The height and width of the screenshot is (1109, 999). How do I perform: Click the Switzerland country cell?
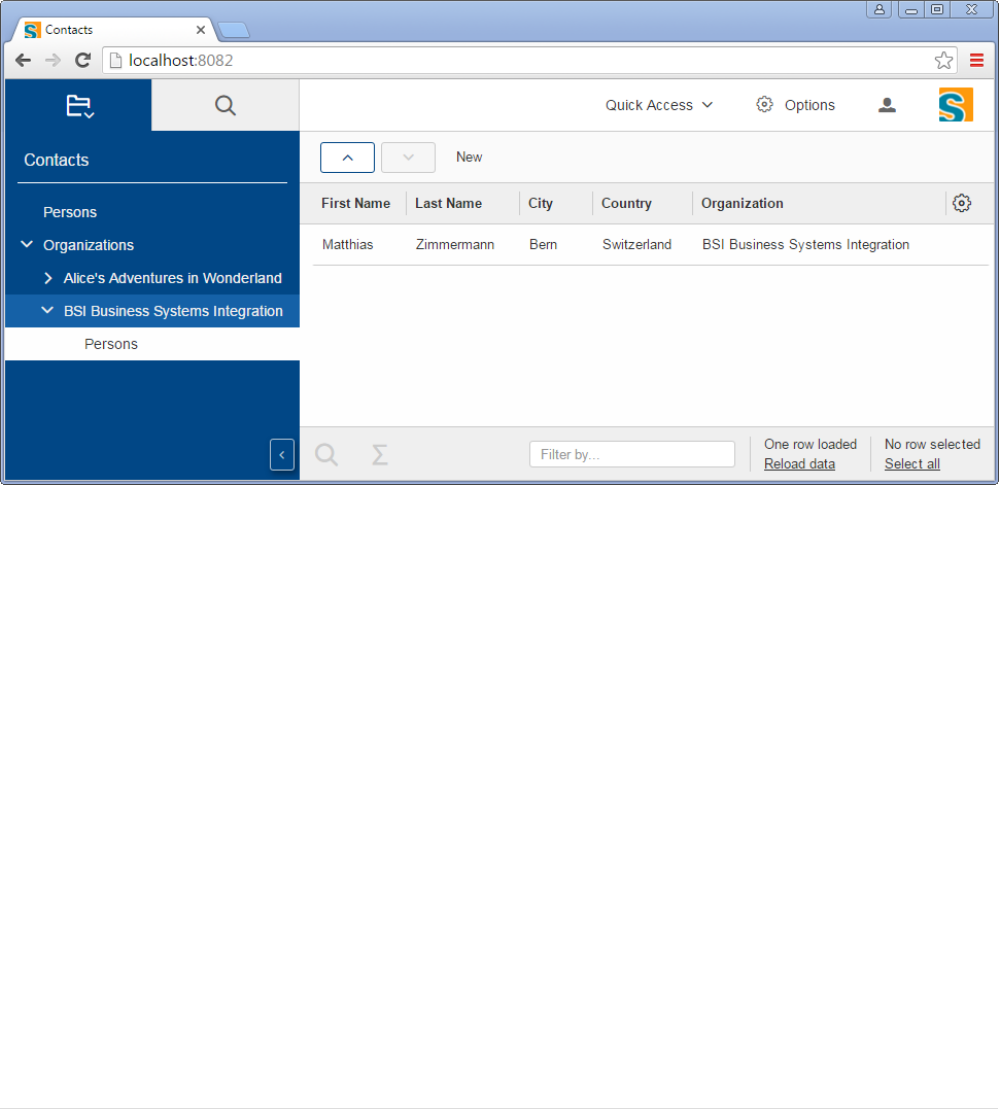tap(637, 245)
